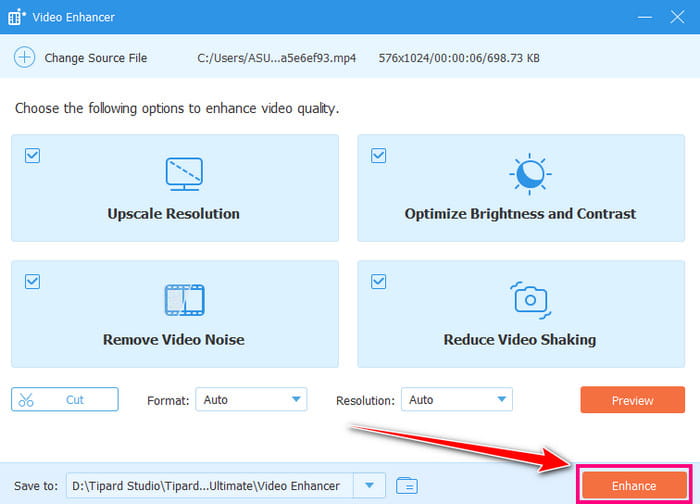The width and height of the screenshot is (700, 504).
Task: Click the Reduce Video Shaking camera icon
Action: coord(530,300)
